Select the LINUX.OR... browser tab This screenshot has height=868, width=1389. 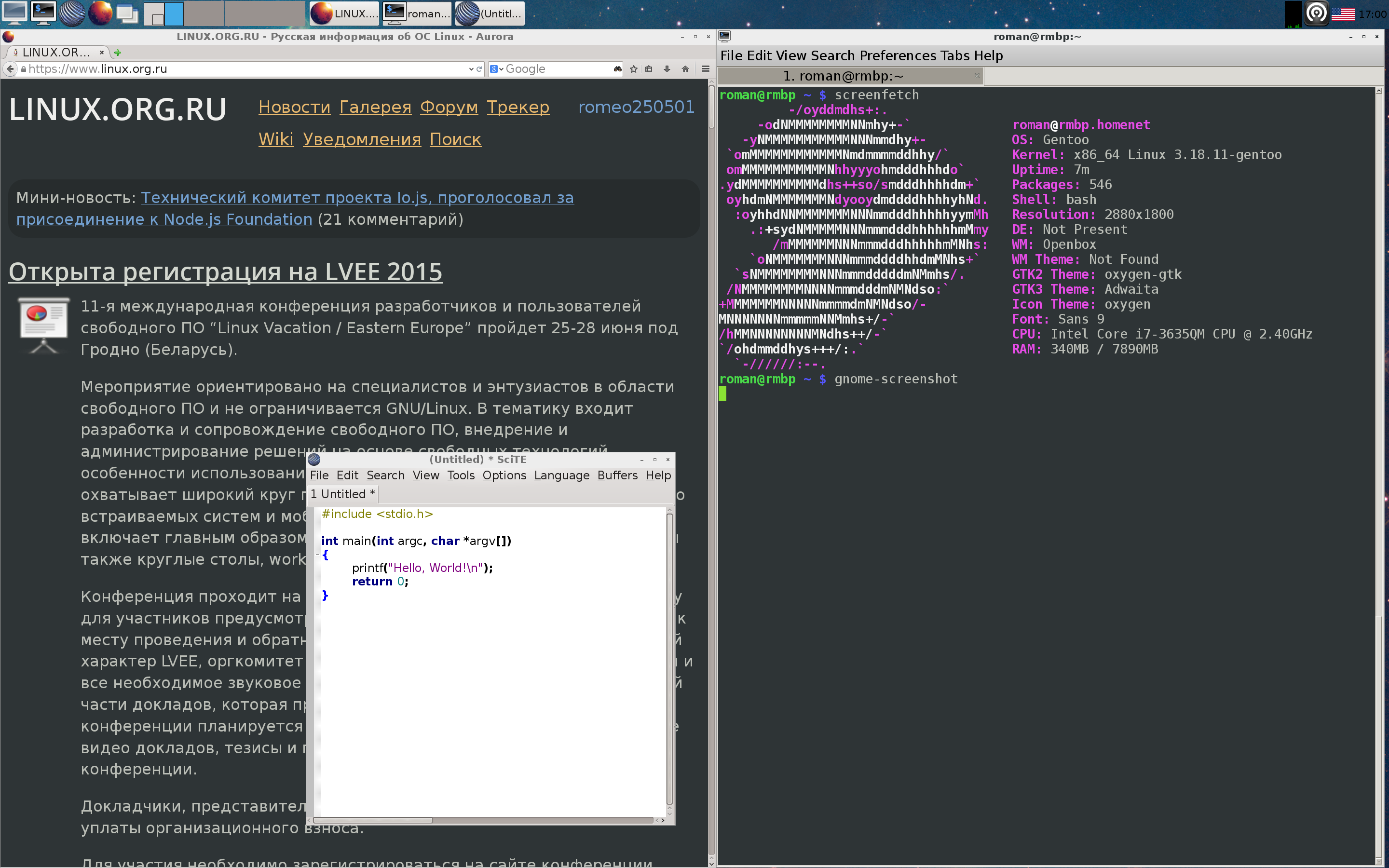56,52
